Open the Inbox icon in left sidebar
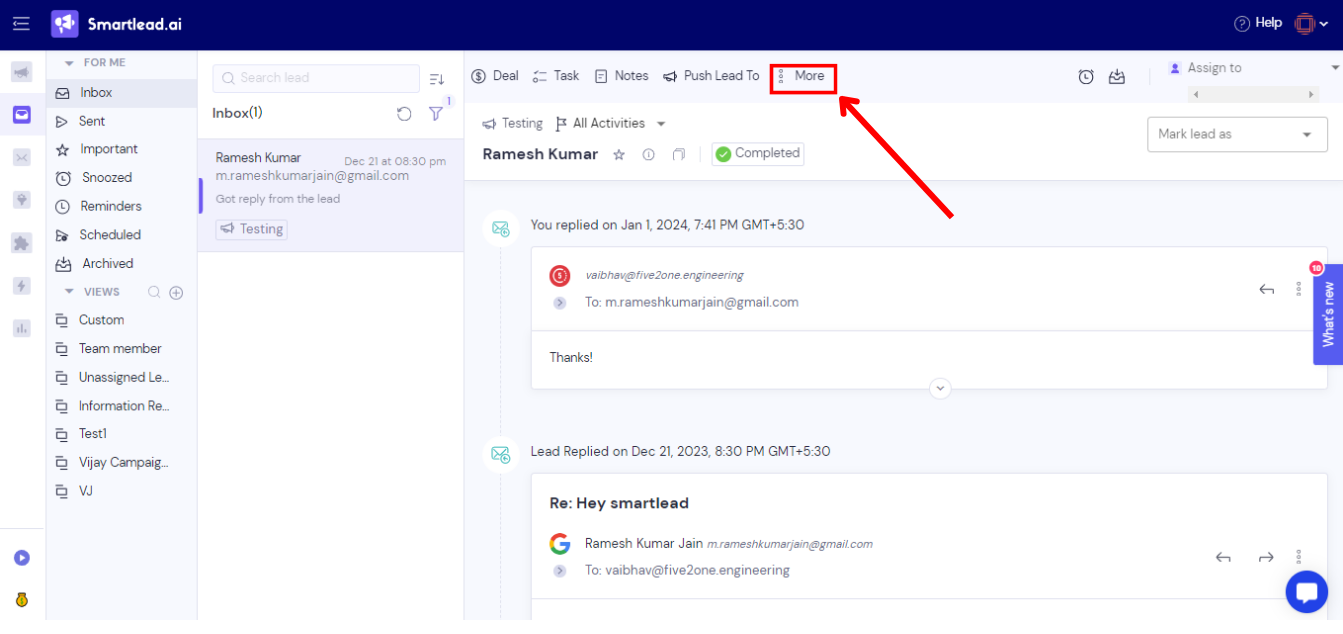 tap(22, 114)
